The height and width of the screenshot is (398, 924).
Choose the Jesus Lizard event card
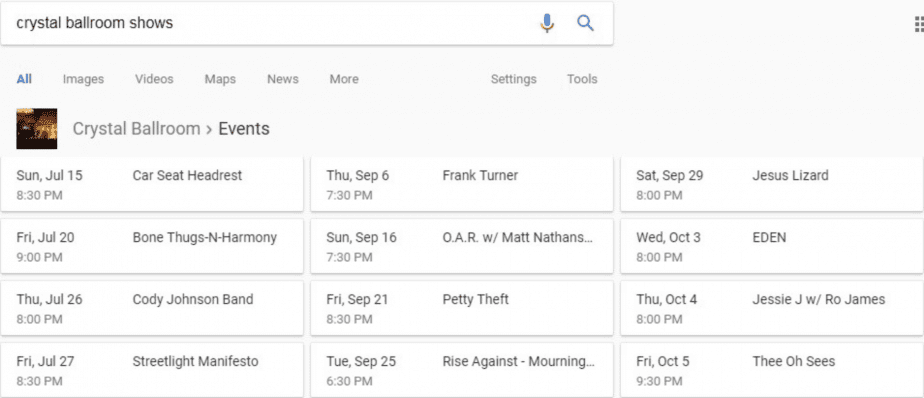772,184
